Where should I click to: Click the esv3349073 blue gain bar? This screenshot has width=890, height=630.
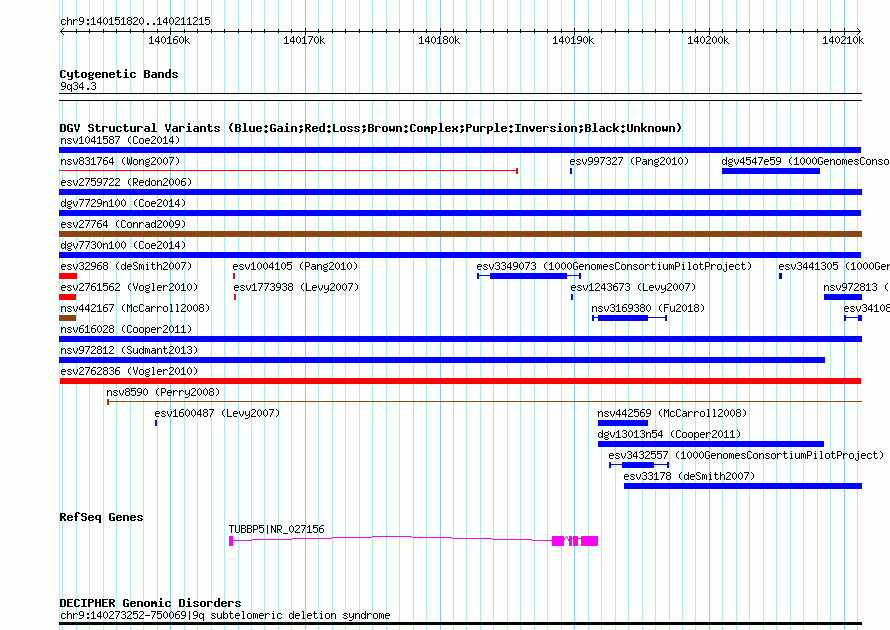528,276
